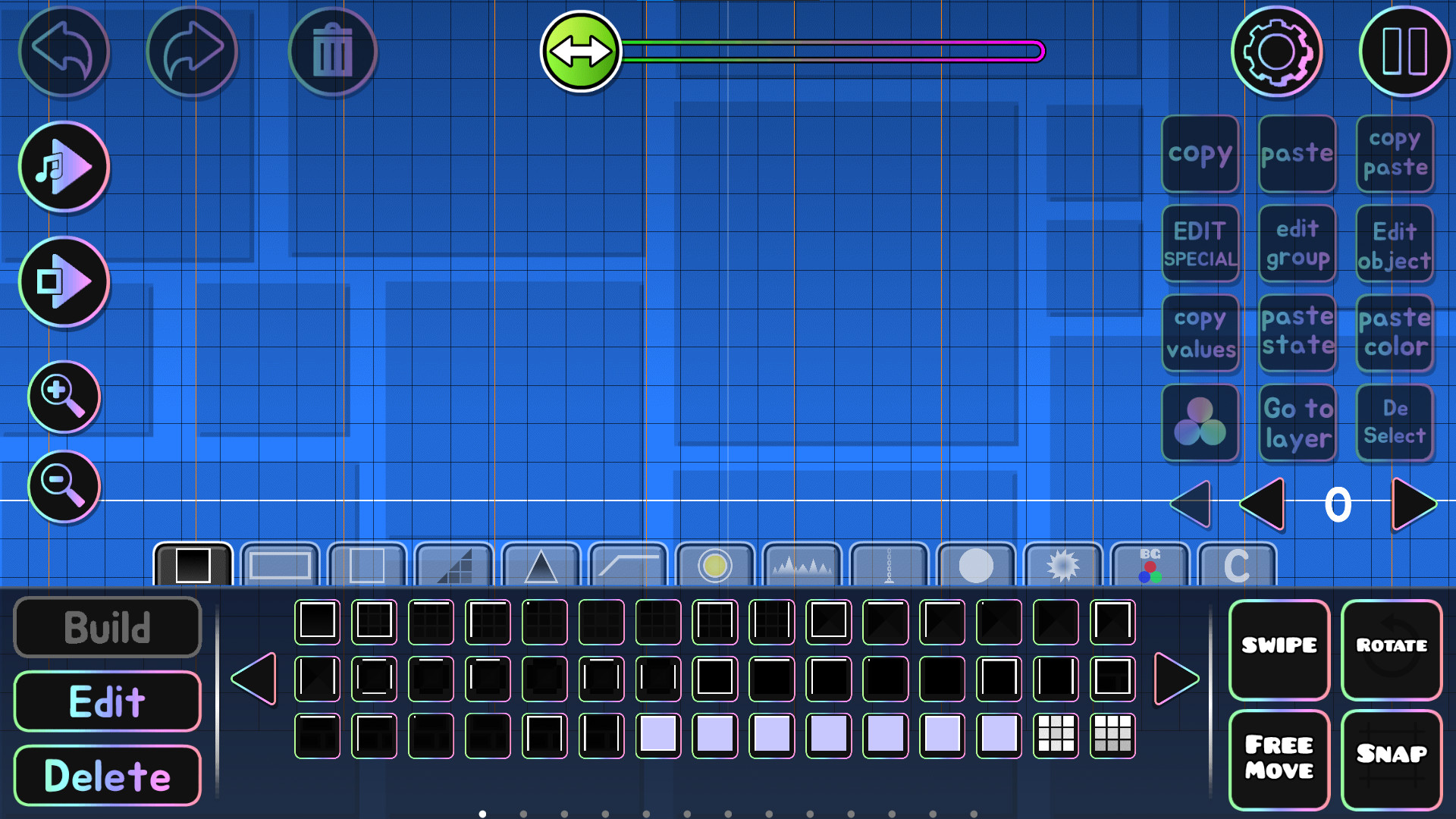The height and width of the screenshot is (819, 1456).
Task: Go to next object page with right arrow
Action: point(1176,679)
